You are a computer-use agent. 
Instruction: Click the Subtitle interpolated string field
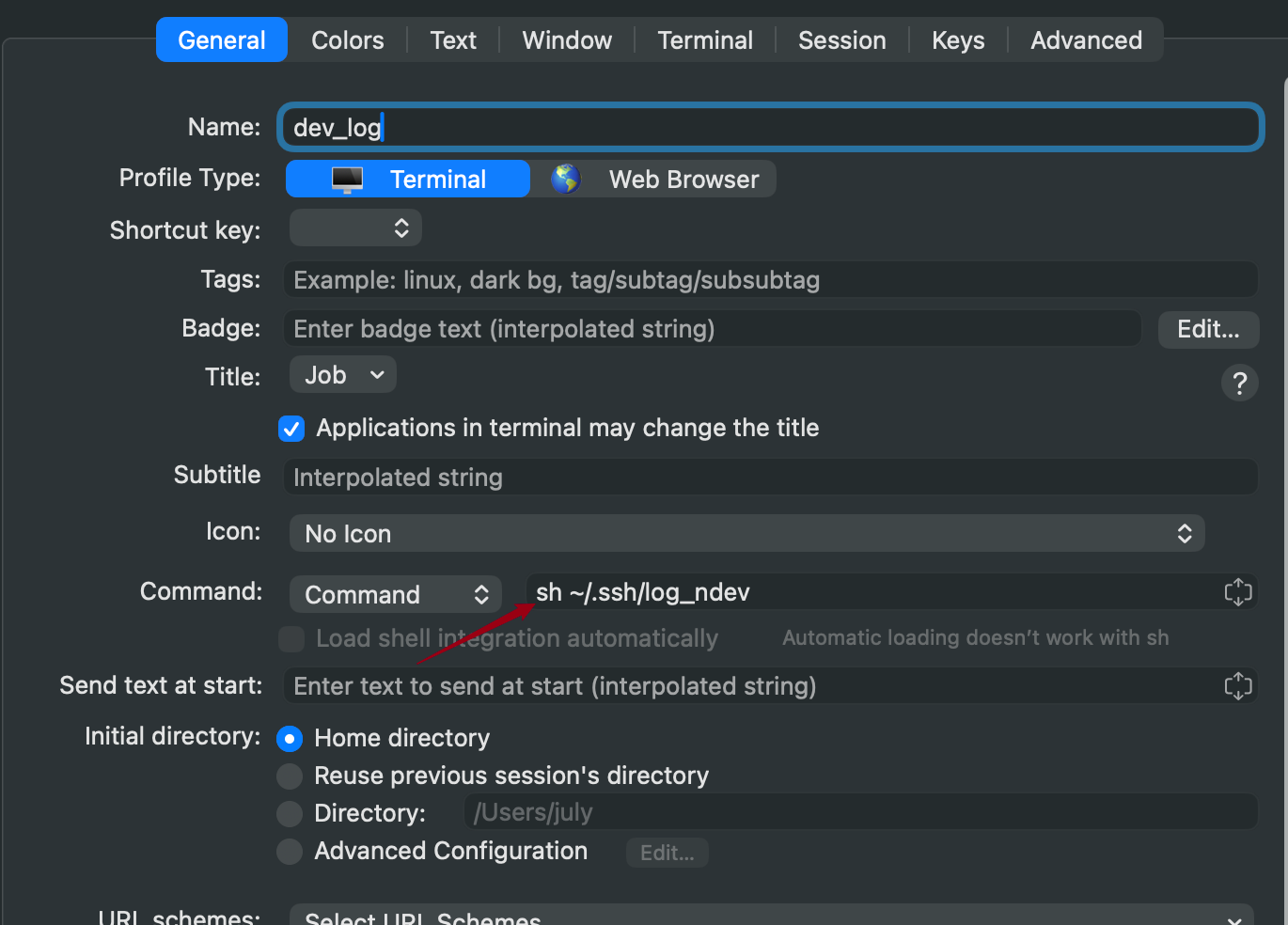pyautogui.click(x=771, y=478)
